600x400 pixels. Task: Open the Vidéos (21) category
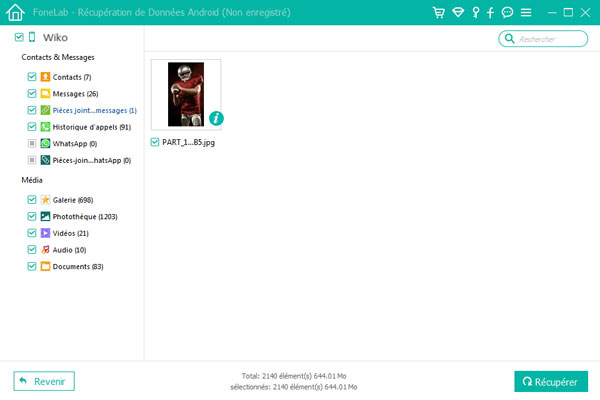[x=70, y=233]
